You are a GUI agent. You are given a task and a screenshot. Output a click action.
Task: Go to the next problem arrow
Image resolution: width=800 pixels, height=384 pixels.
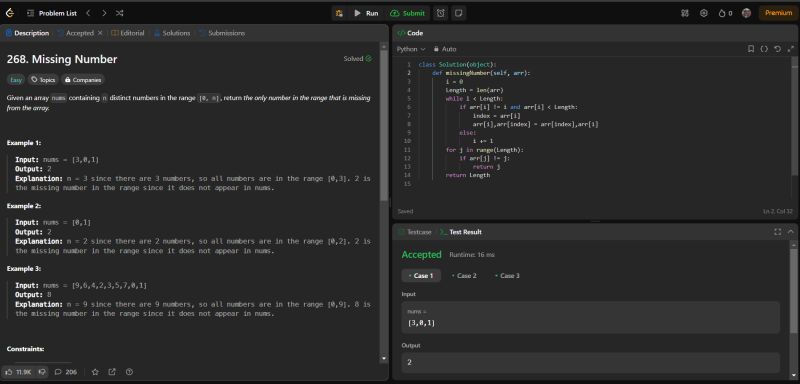[104, 13]
